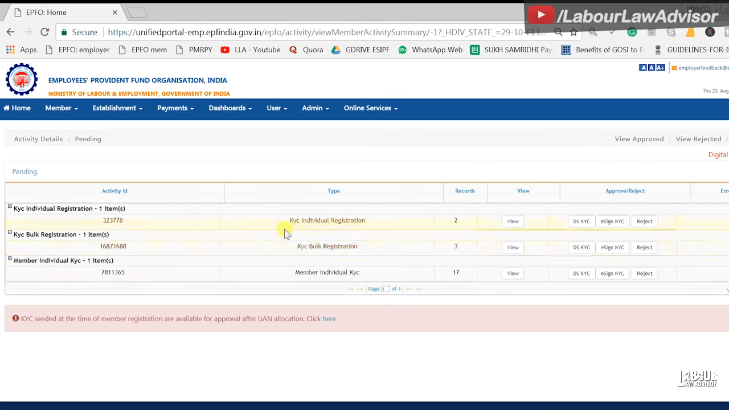Click 'View Rejected' link
This screenshot has width=729, height=410.
pyautogui.click(x=698, y=139)
